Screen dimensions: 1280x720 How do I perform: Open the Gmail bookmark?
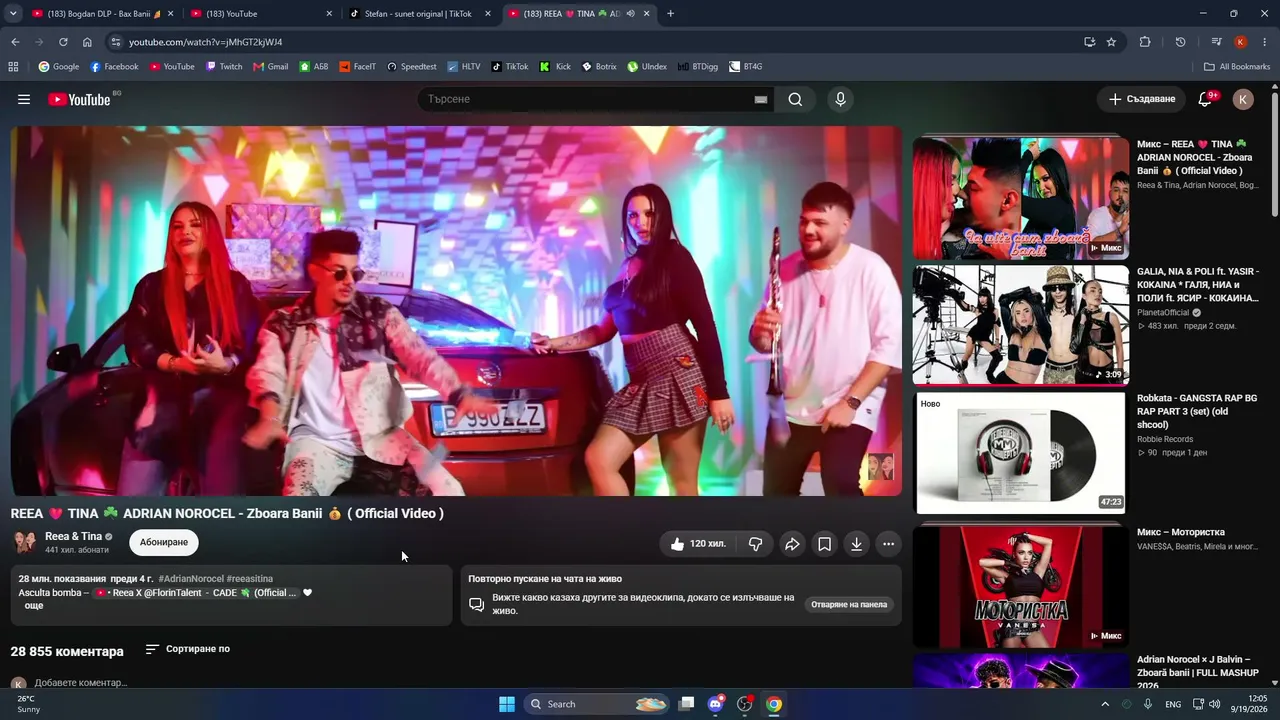(271, 67)
